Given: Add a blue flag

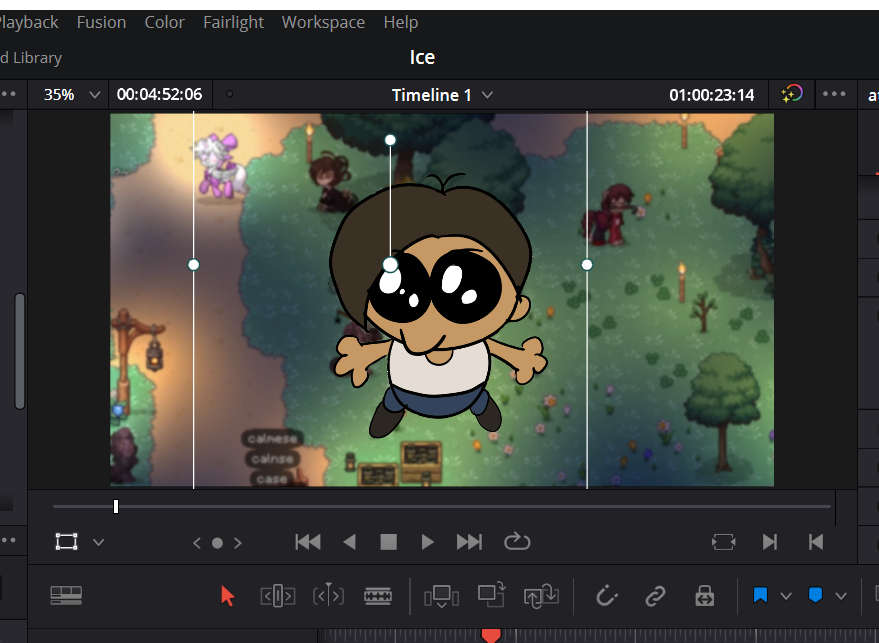Looking at the screenshot, I should click(x=760, y=595).
